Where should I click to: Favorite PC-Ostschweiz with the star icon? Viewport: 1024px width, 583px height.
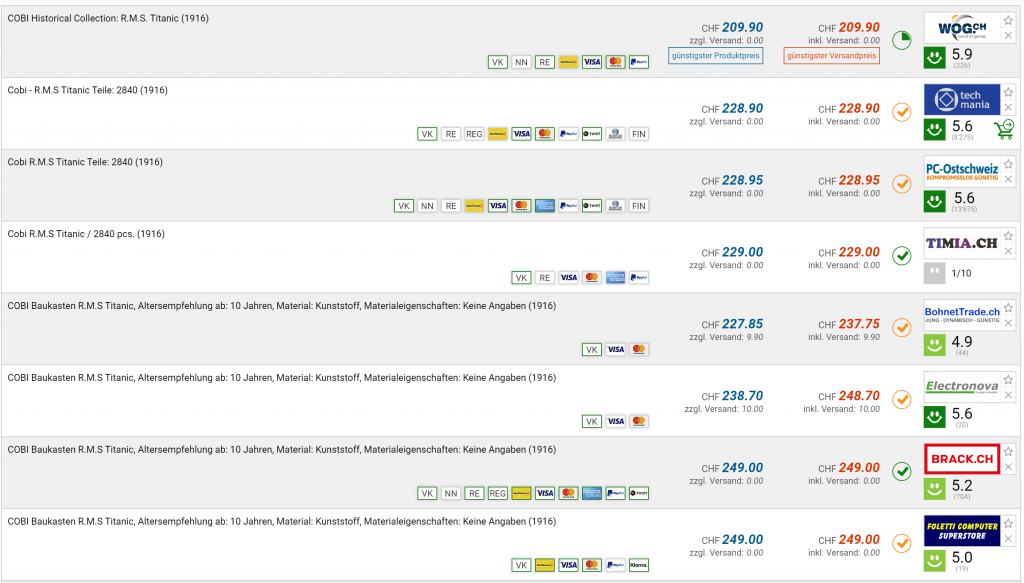[1008, 165]
